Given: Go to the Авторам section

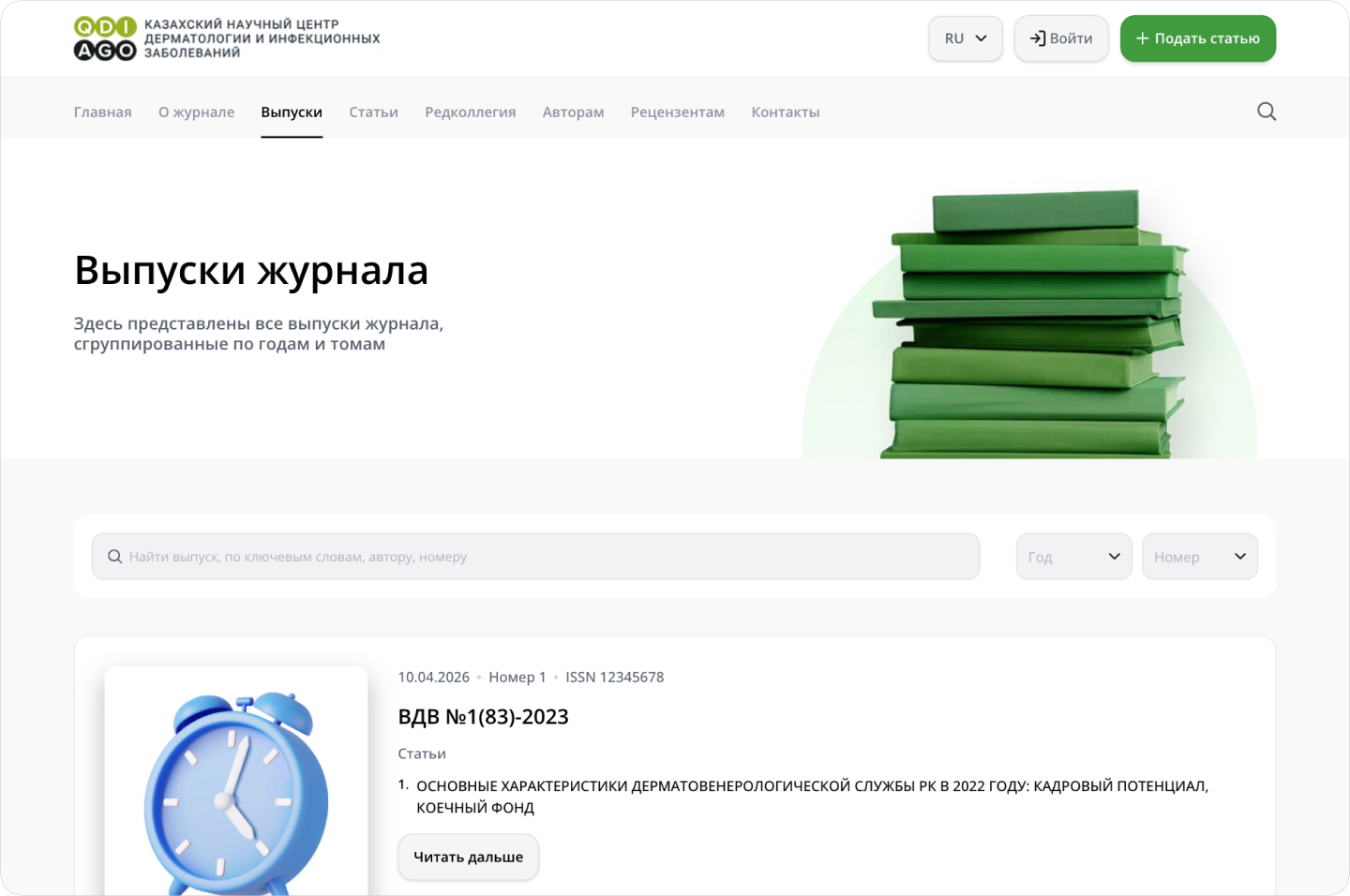Looking at the screenshot, I should 573,112.
